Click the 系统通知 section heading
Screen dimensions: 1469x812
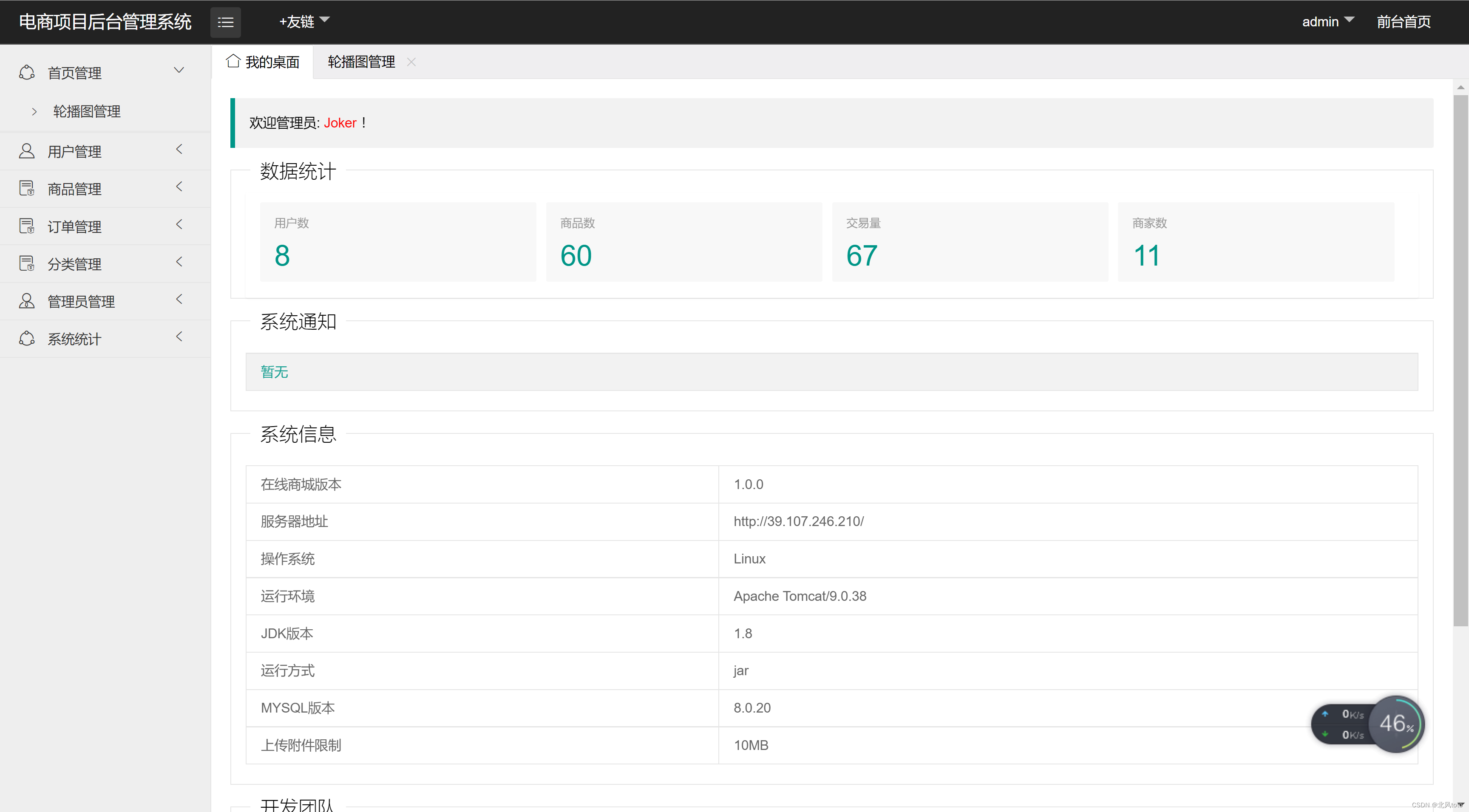click(298, 322)
